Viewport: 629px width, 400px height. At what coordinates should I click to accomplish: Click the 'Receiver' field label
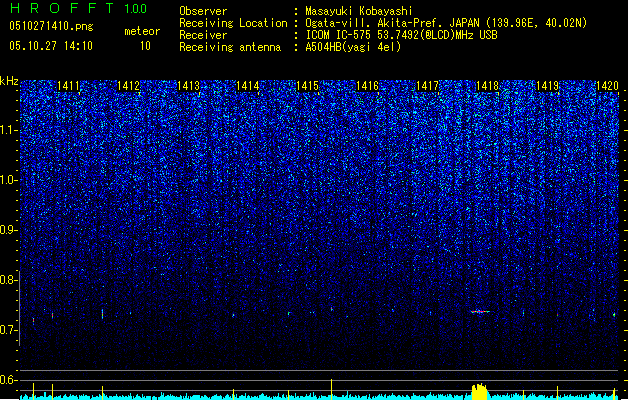pyautogui.click(x=203, y=35)
